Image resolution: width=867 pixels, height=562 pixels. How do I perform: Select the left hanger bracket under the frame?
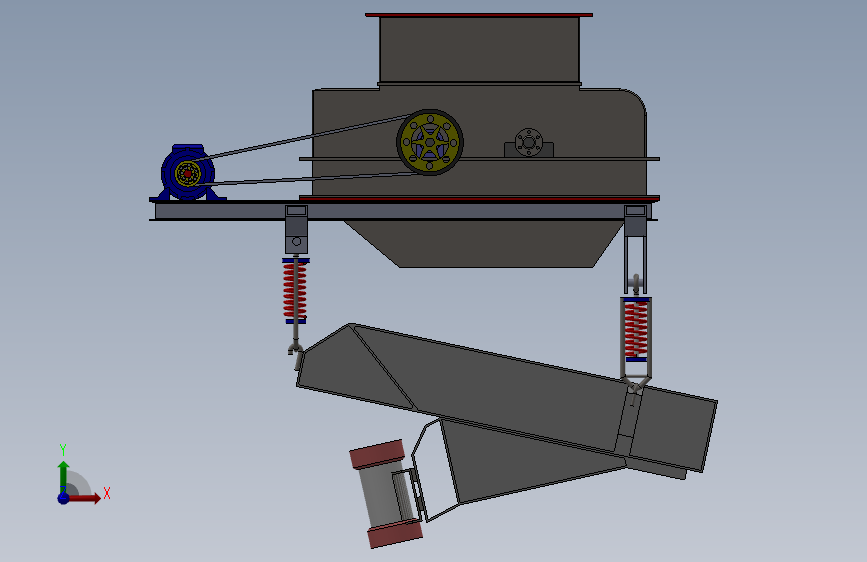[x=296, y=230]
